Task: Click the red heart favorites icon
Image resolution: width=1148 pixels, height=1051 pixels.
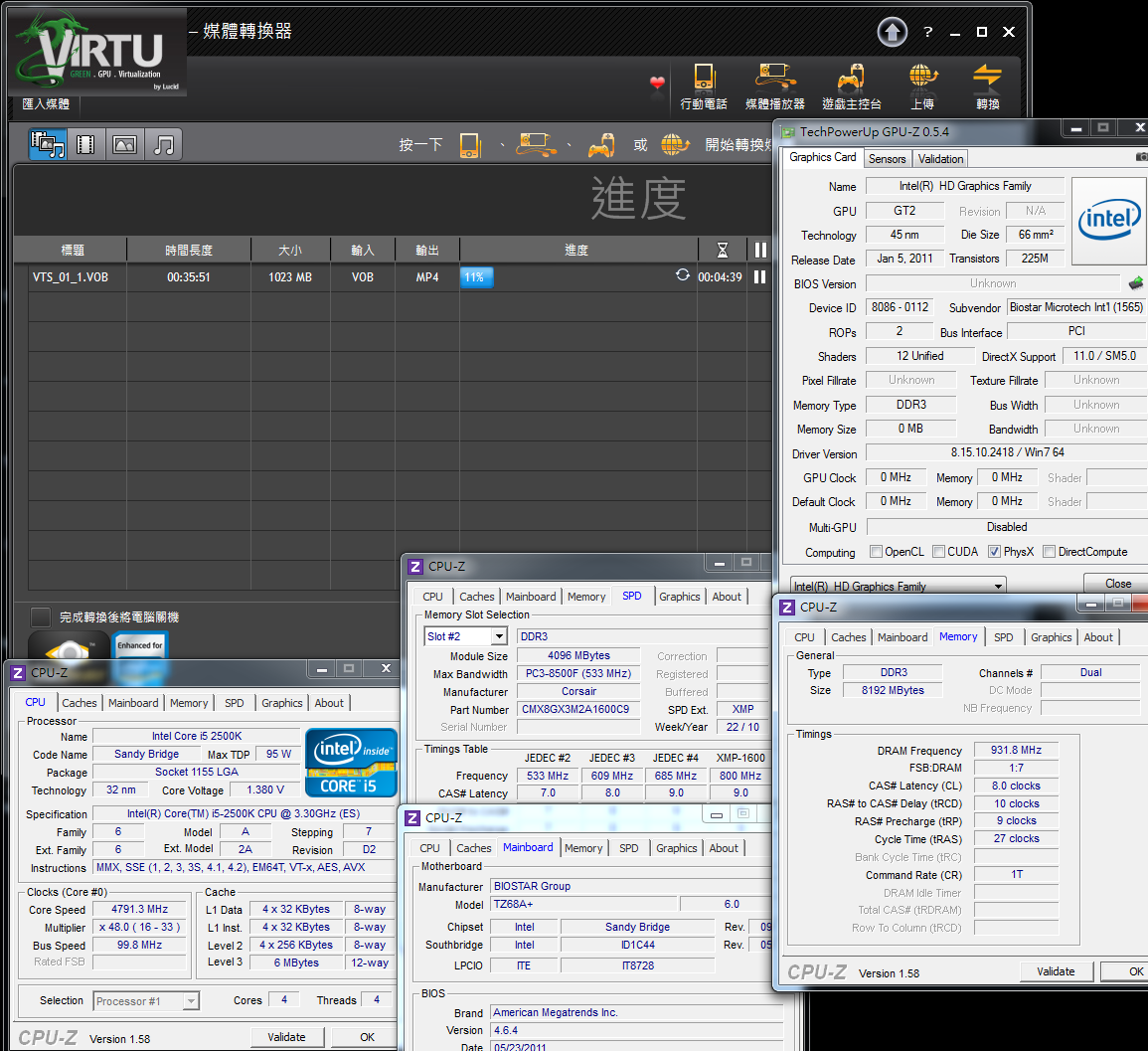Action: coord(657,84)
